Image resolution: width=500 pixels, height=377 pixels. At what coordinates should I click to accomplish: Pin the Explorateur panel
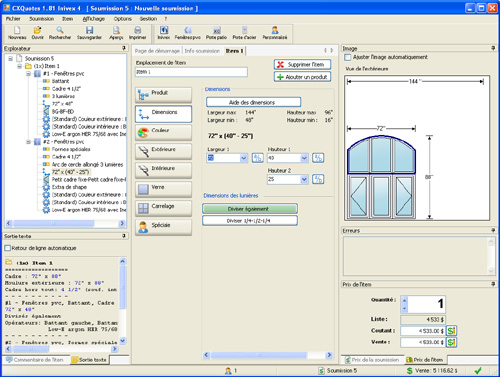[124, 48]
